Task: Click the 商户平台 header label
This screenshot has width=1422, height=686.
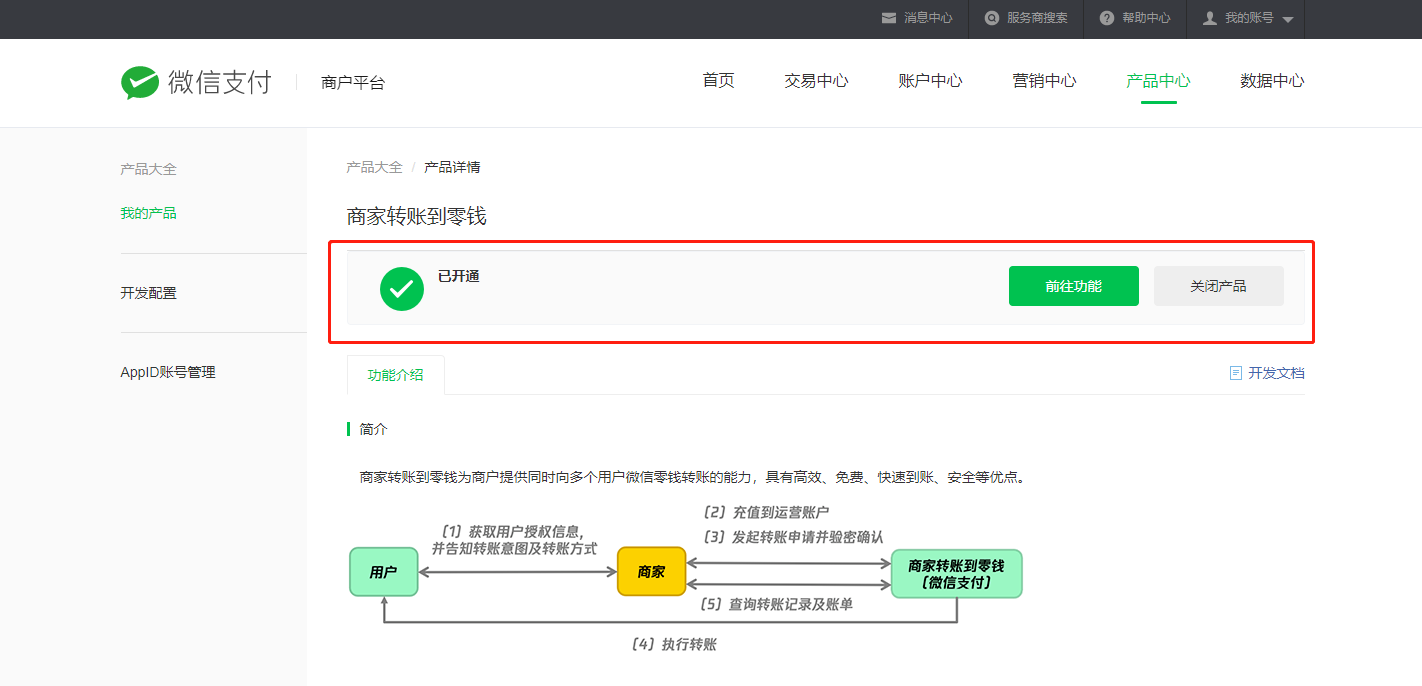Action: pyautogui.click(x=353, y=83)
